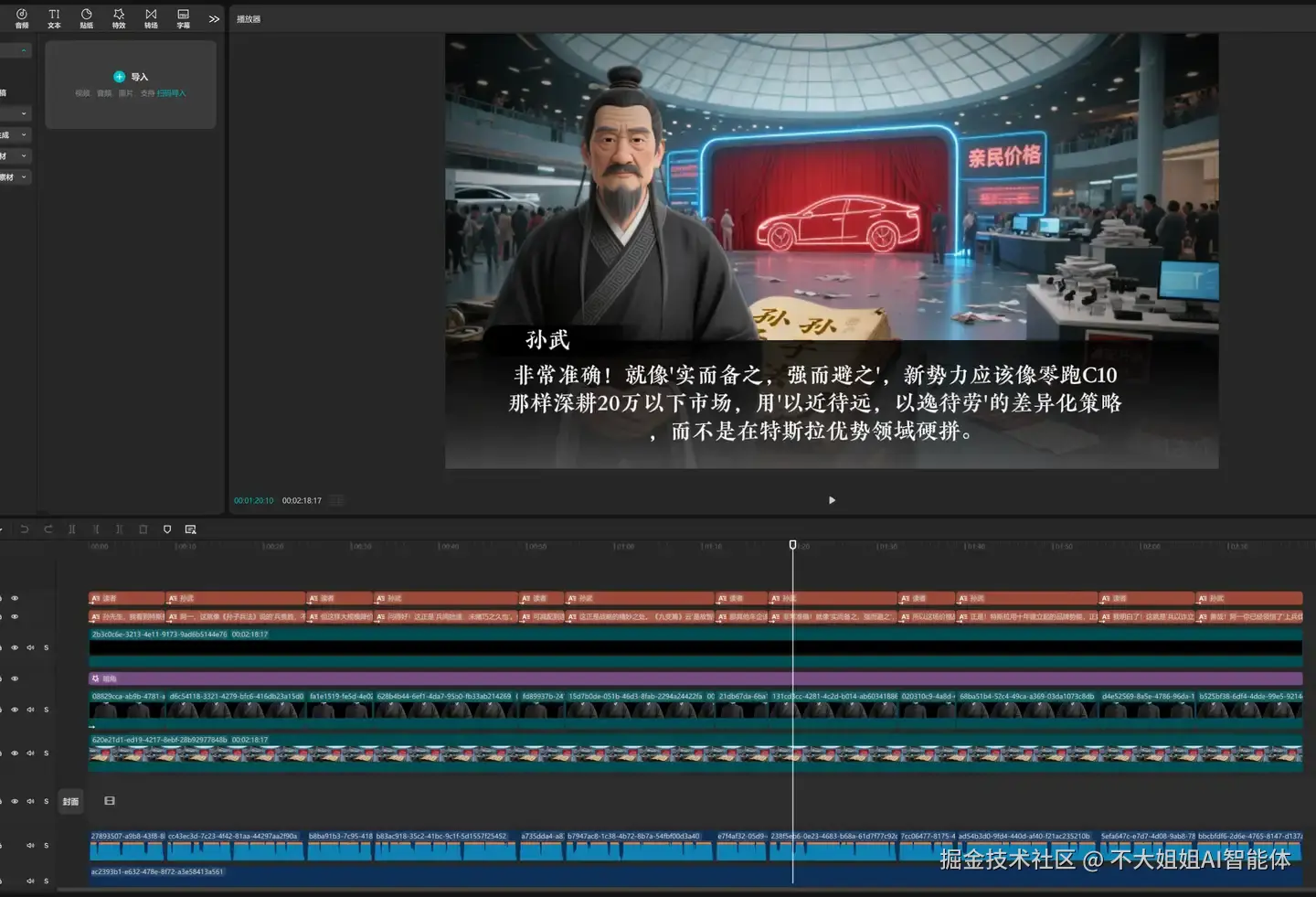
Task: Hide the dialogue subtitle text track
Action: click(x=15, y=617)
